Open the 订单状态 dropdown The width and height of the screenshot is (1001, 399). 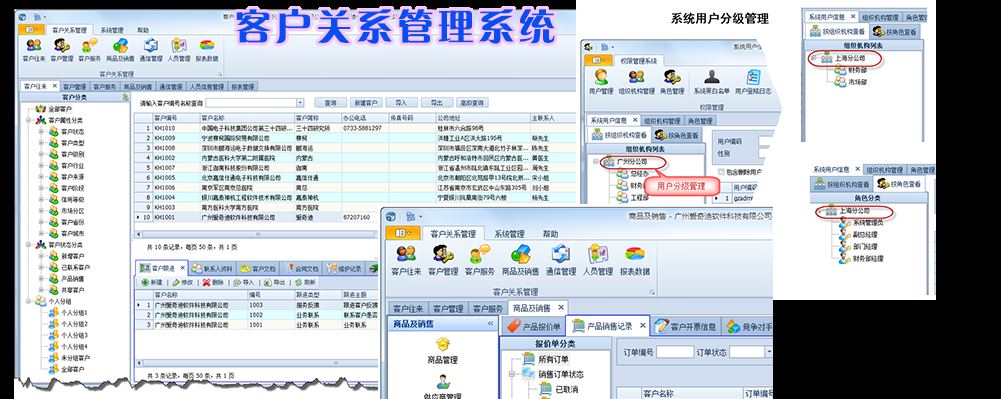coord(751,352)
